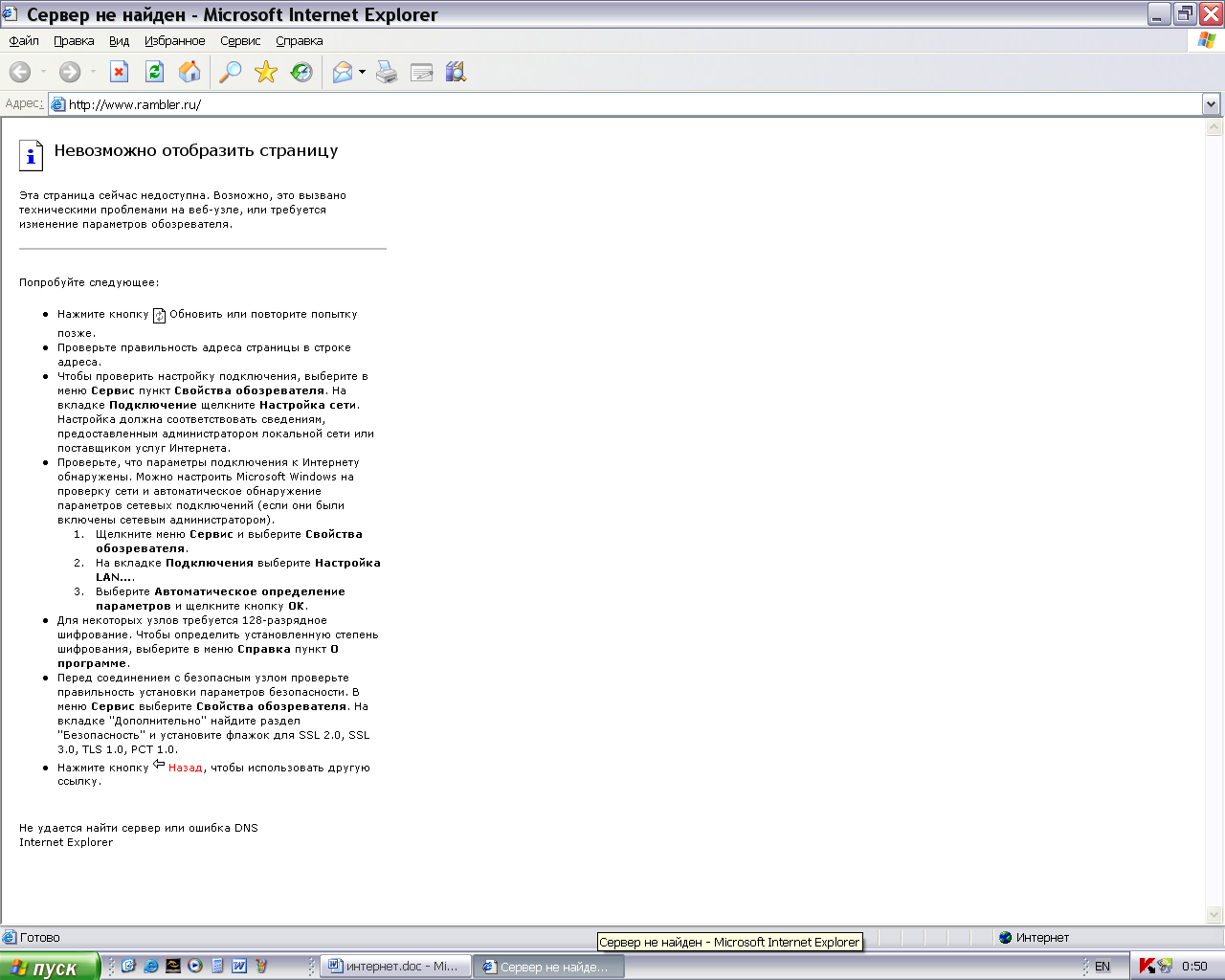Click the Forward arrow toolbar button
Screen dimensions: 1225x980
(x=69, y=72)
